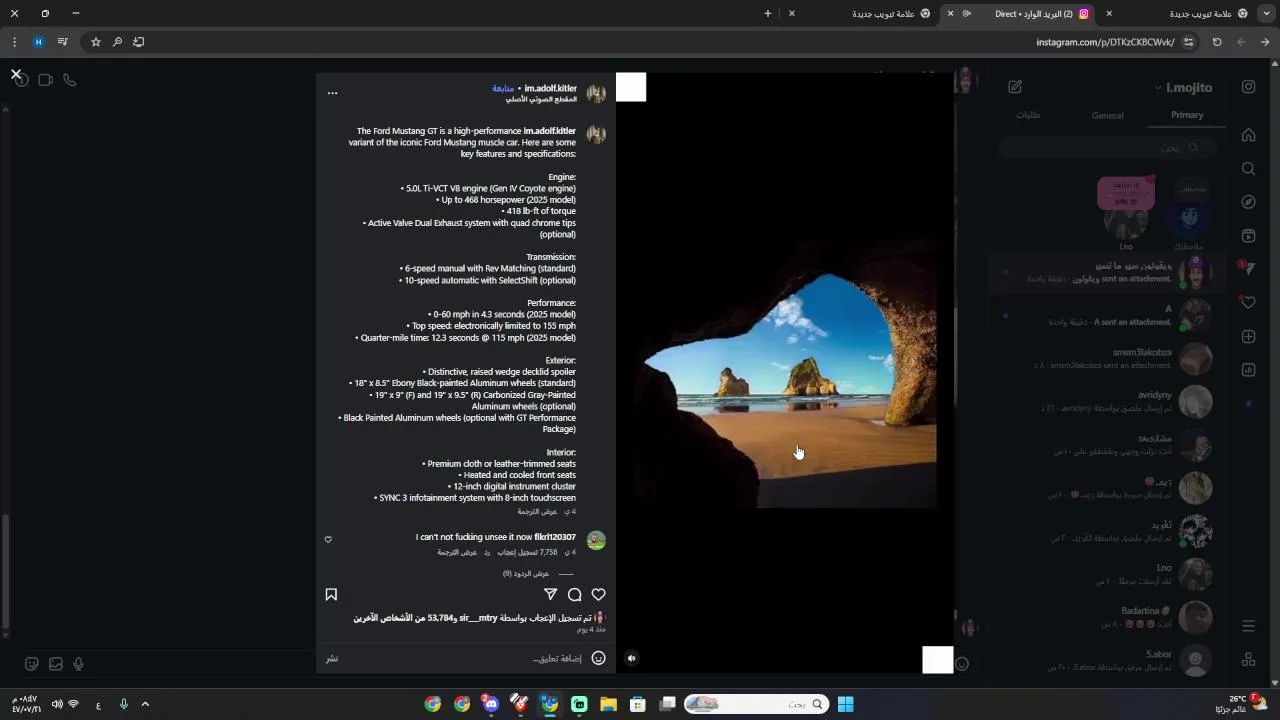The width and height of the screenshot is (1280, 720).
Task: Open conversation with Badartina
Action: pyautogui.click(x=1108, y=617)
